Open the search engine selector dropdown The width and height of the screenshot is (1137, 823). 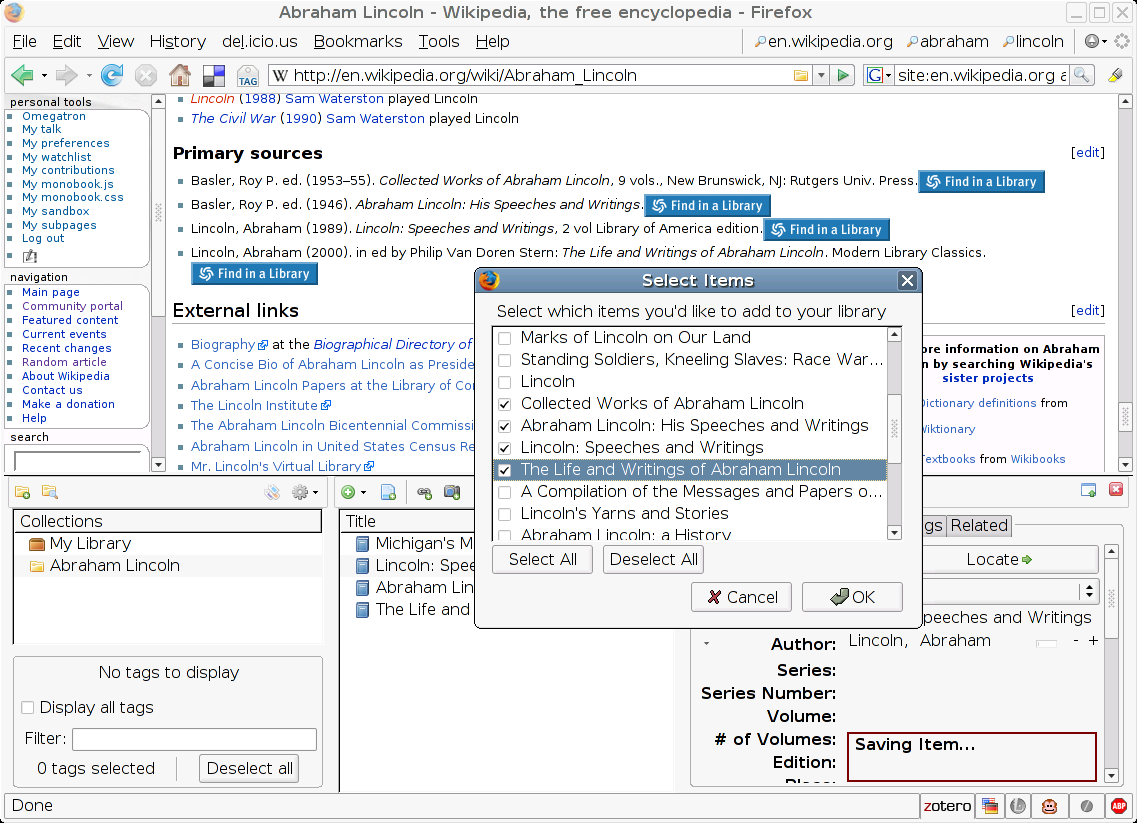click(878, 75)
